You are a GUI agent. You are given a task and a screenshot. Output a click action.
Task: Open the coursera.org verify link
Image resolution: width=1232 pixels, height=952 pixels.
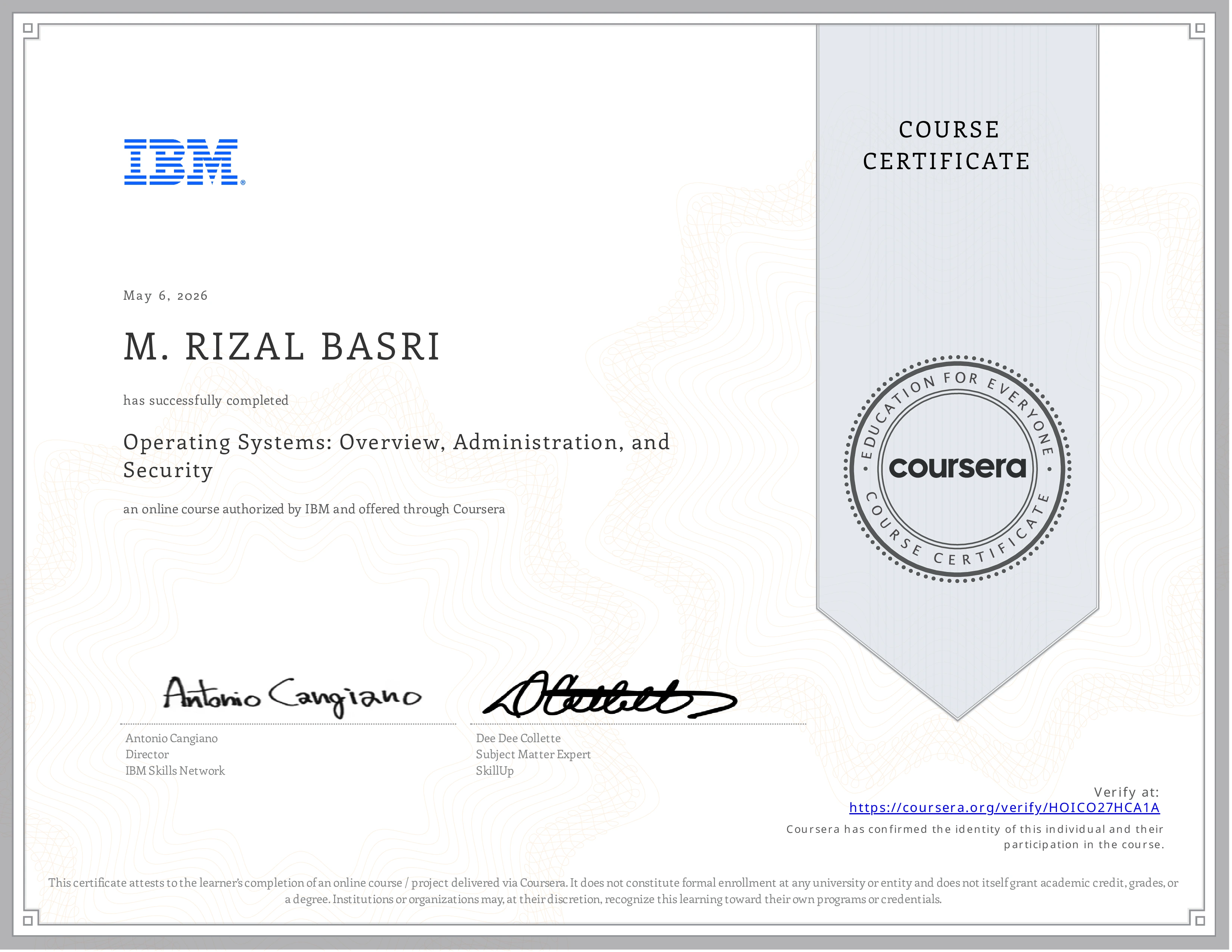click(1005, 808)
